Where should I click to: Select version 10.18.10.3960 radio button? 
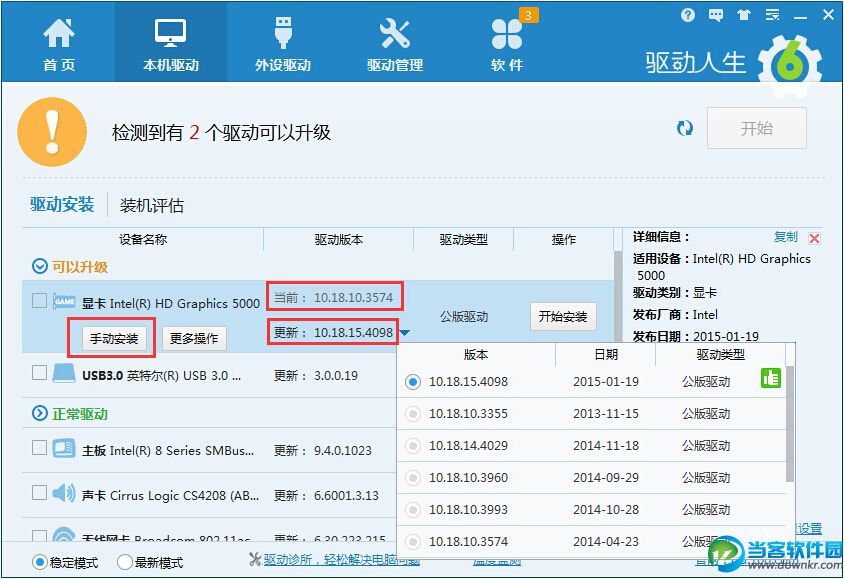point(413,478)
